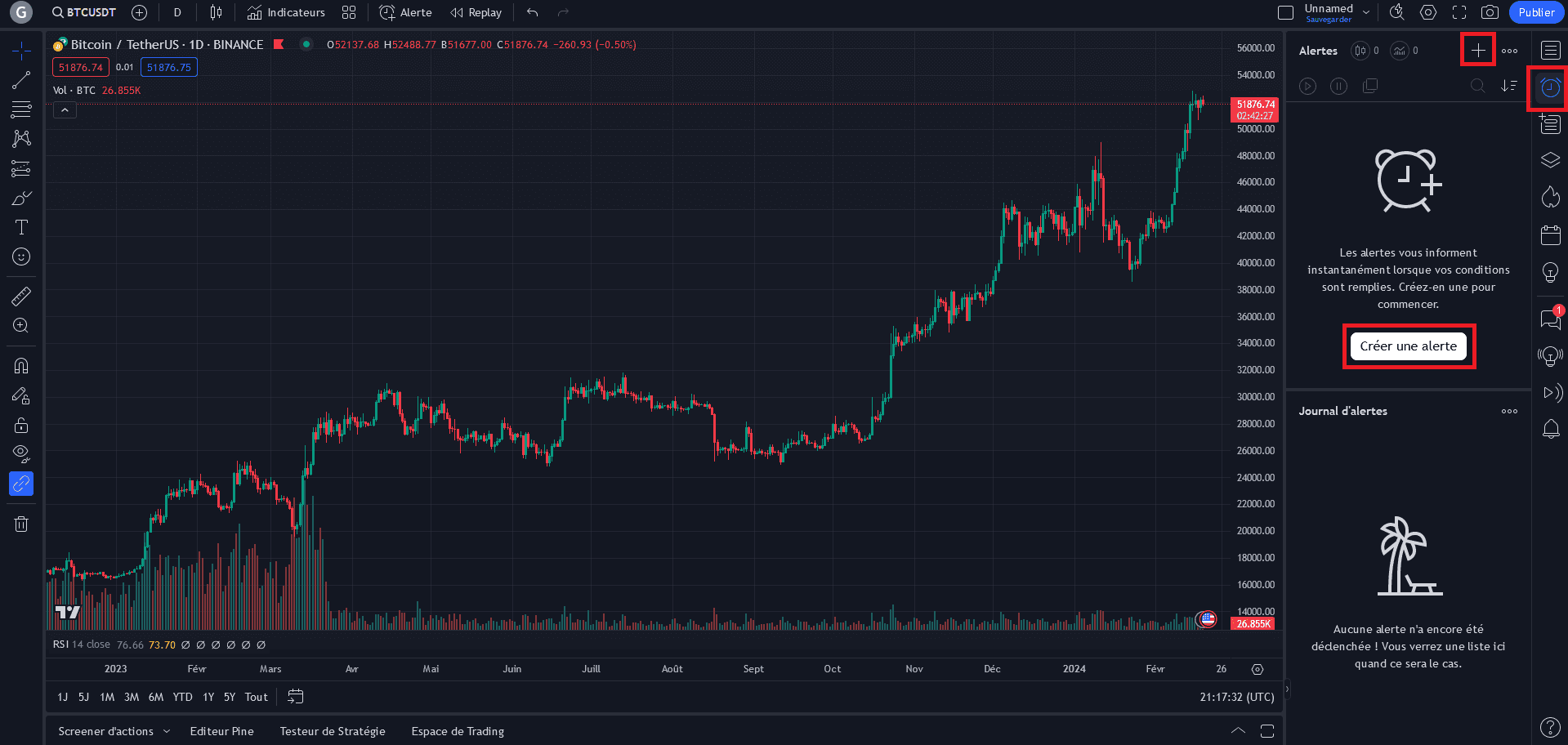Click the plus icon in Alertes header
Screen dimensions: 1568x745
(x=1478, y=50)
